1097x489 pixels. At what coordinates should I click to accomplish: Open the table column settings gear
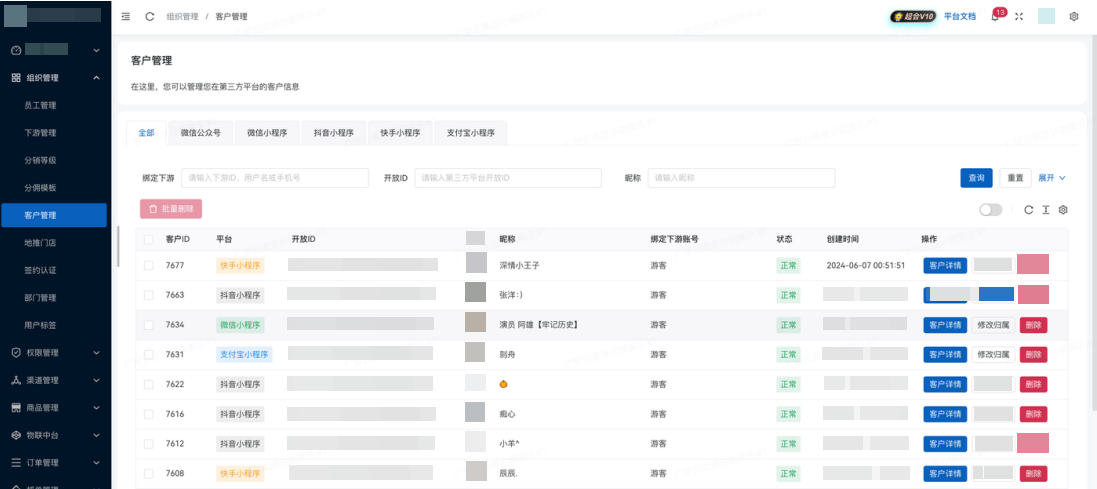click(x=1063, y=210)
